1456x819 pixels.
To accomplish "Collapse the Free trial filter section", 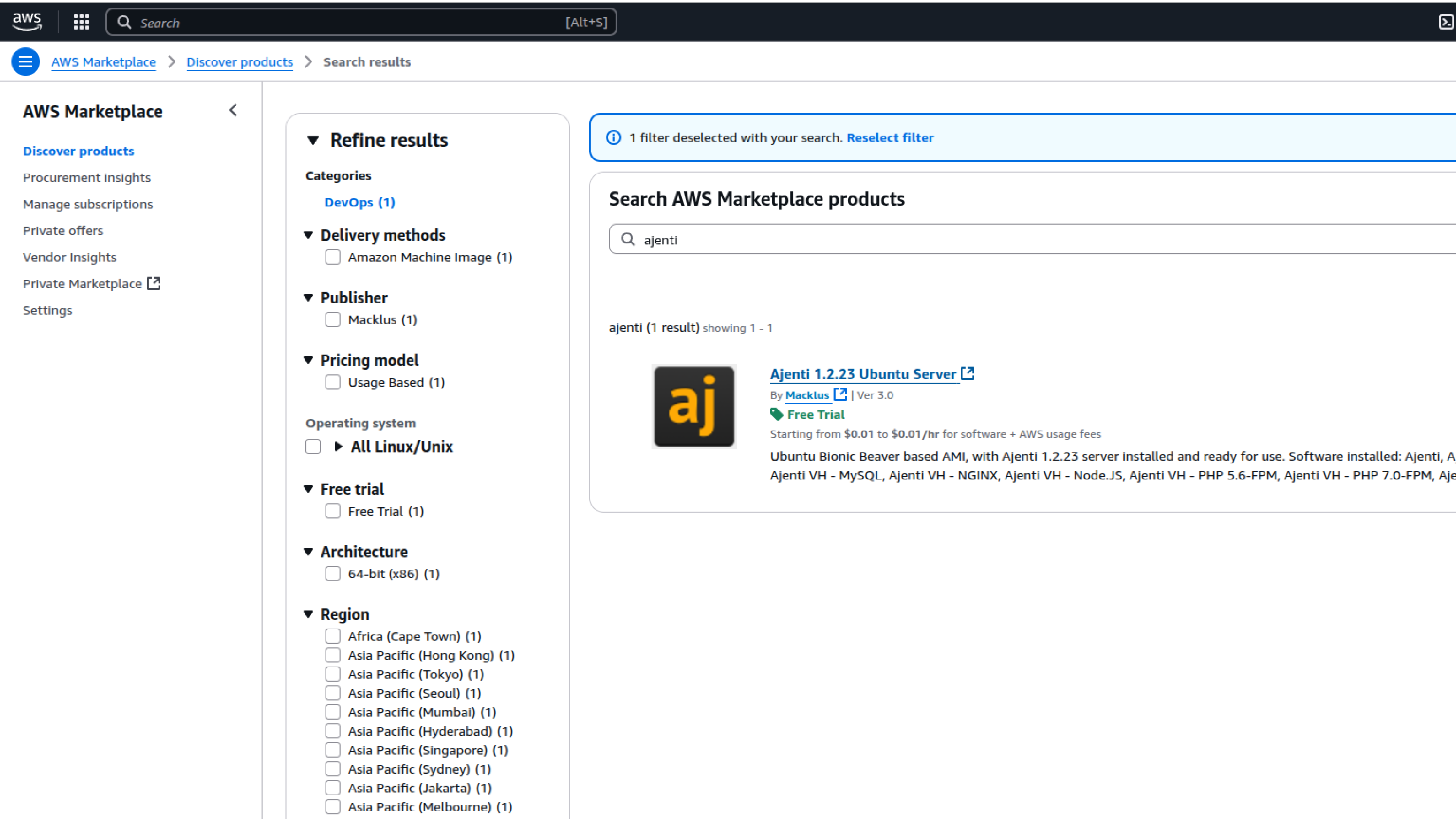I will (x=308, y=489).
